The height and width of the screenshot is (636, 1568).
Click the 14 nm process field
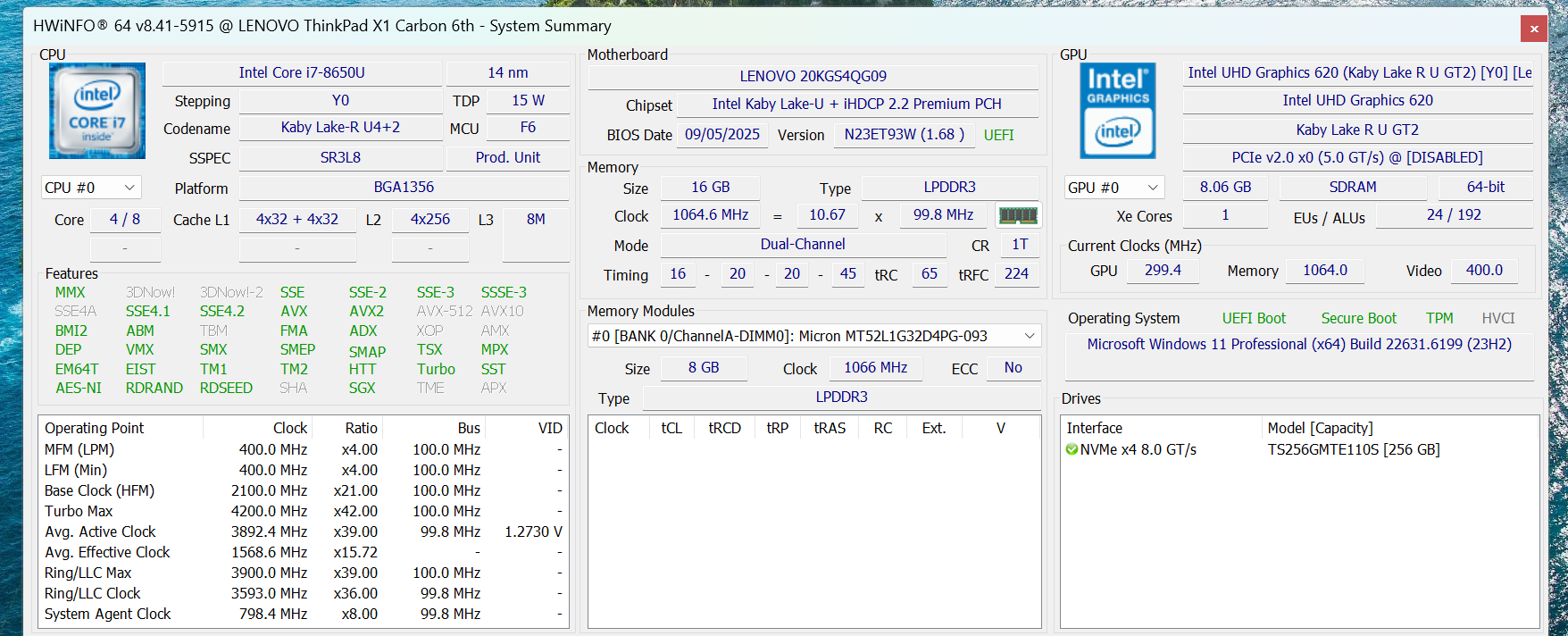point(508,73)
